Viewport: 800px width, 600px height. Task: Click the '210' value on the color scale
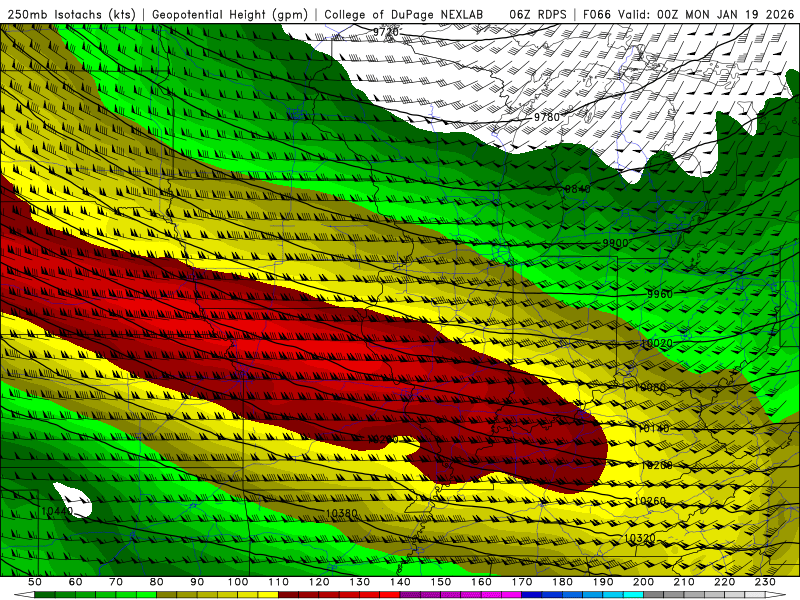(684, 582)
